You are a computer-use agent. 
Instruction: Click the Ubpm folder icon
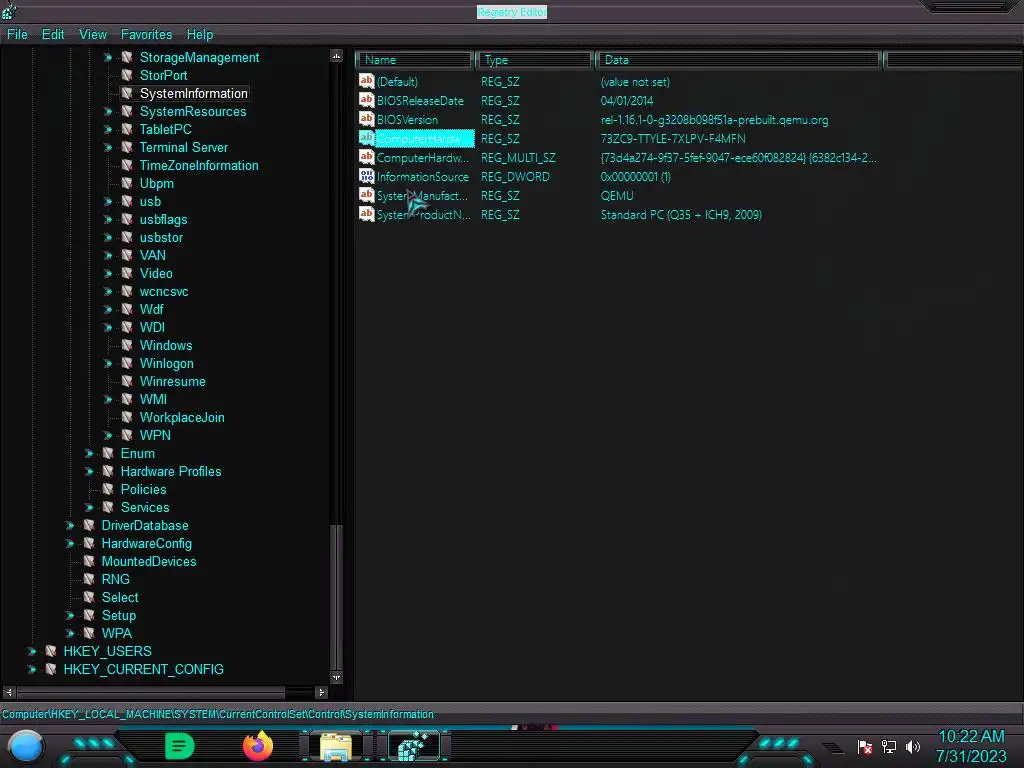(127, 184)
